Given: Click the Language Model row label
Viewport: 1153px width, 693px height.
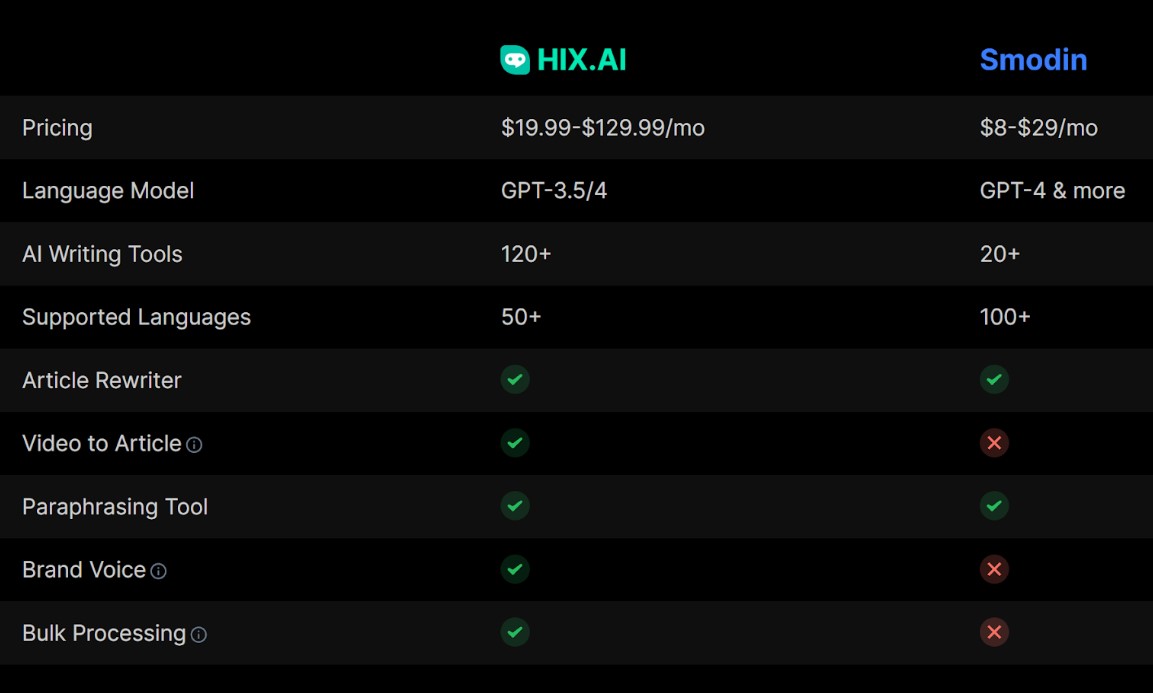Looking at the screenshot, I should [108, 191].
